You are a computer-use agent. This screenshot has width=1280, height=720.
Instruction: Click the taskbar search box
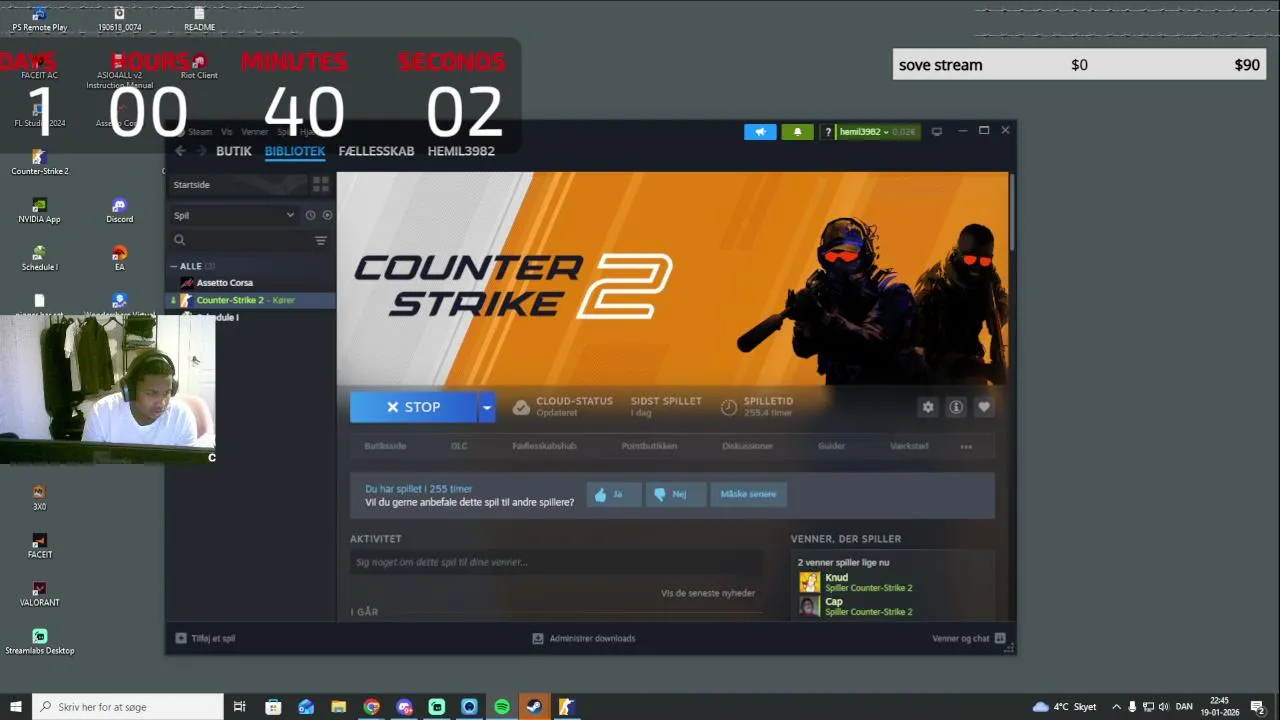(128, 707)
